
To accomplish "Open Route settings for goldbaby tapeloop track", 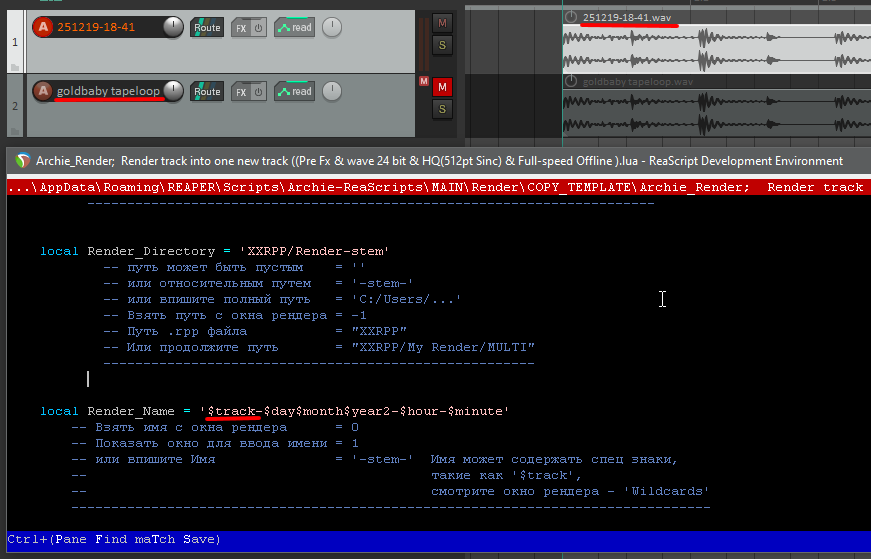I will point(207,91).
